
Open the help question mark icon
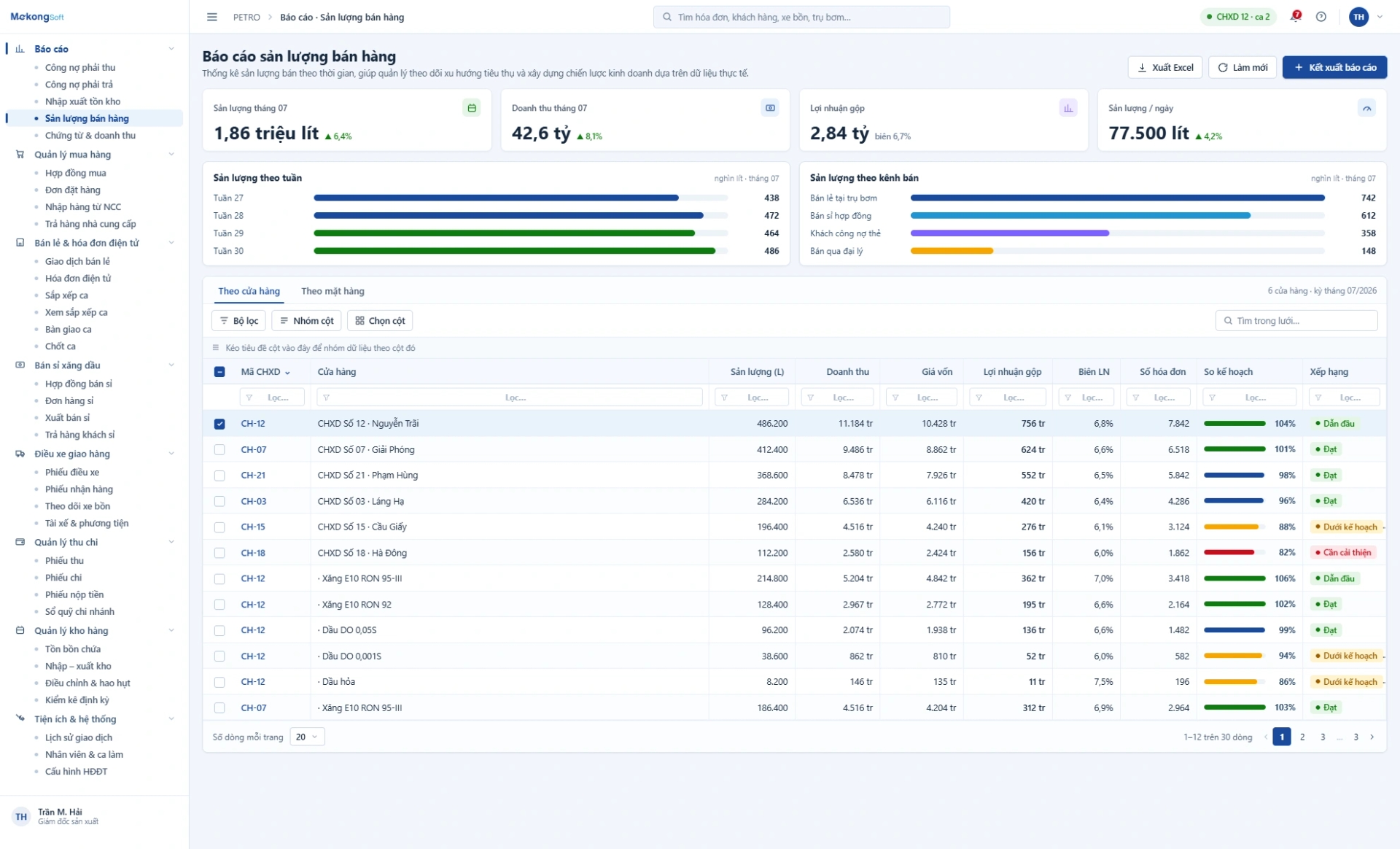point(1321,17)
